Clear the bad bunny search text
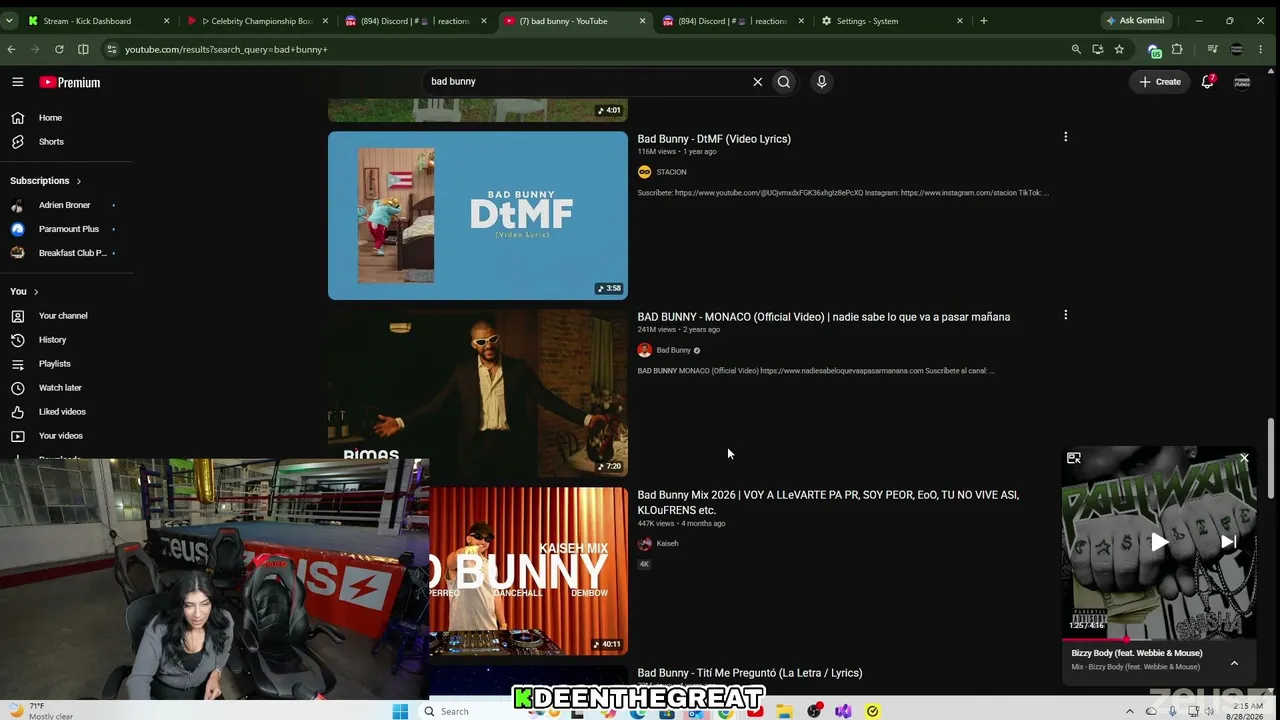Image resolution: width=1280 pixels, height=720 pixels. (x=757, y=82)
